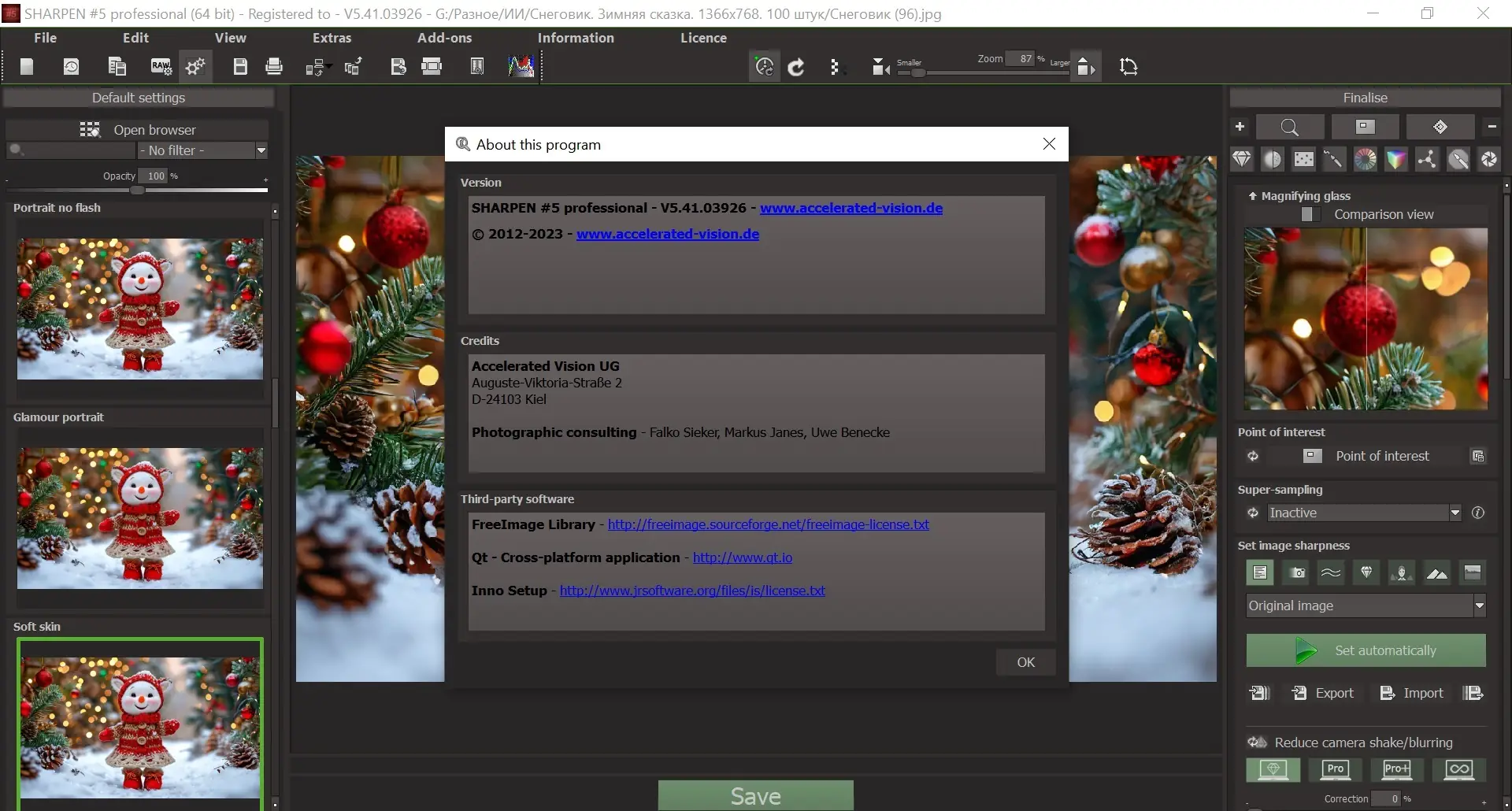
Task: Open the Add-ons menu
Action: (445, 37)
